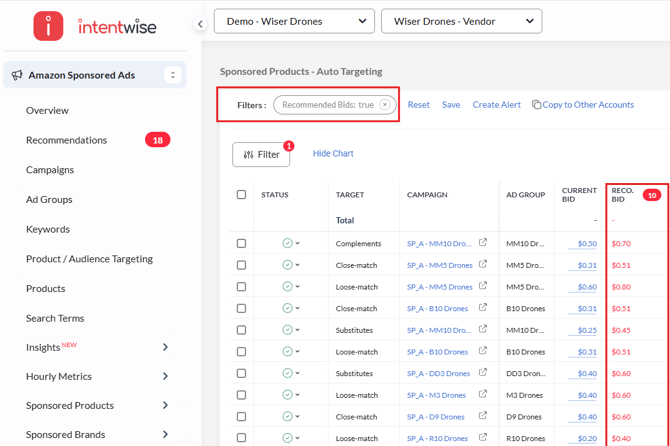670x446 pixels.
Task: Open external link for SP_A - D9 Drones campaign
Action: pyautogui.click(x=483, y=416)
